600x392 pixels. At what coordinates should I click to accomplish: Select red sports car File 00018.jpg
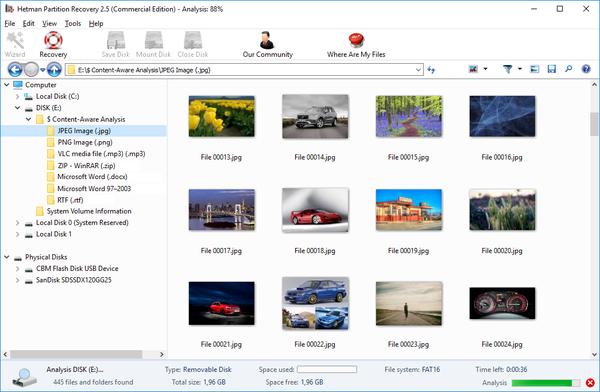[x=315, y=210]
